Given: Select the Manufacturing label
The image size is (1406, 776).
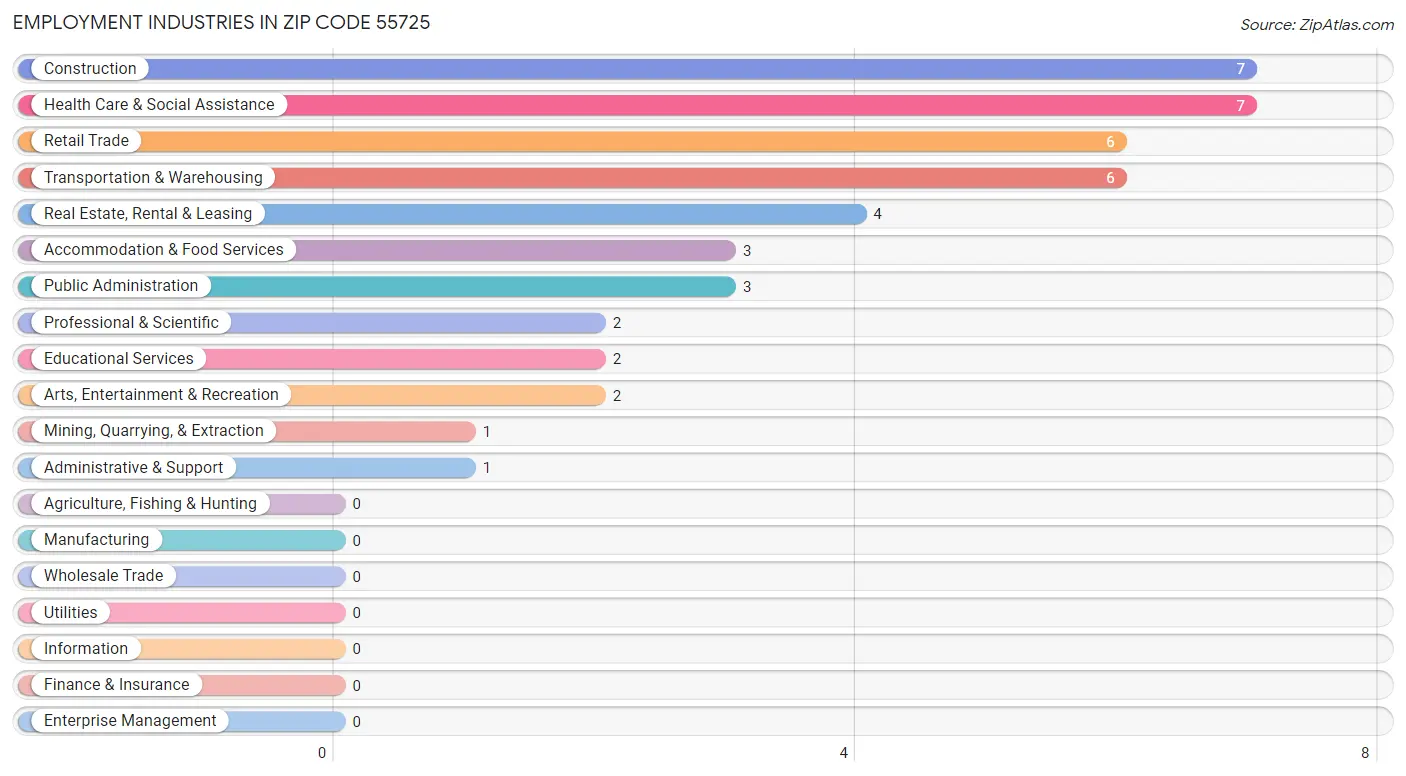Looking at the screenshot, I should click(x=96, y=540).
